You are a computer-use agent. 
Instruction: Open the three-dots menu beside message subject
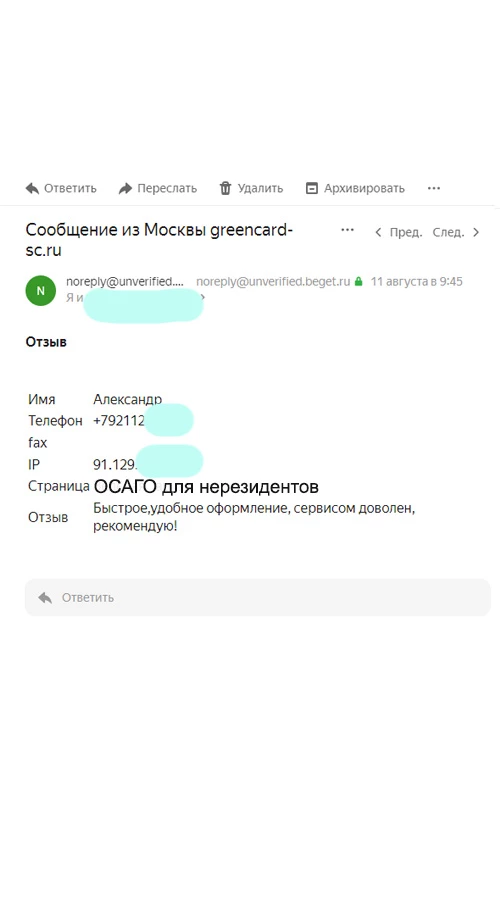coord(347,230)
